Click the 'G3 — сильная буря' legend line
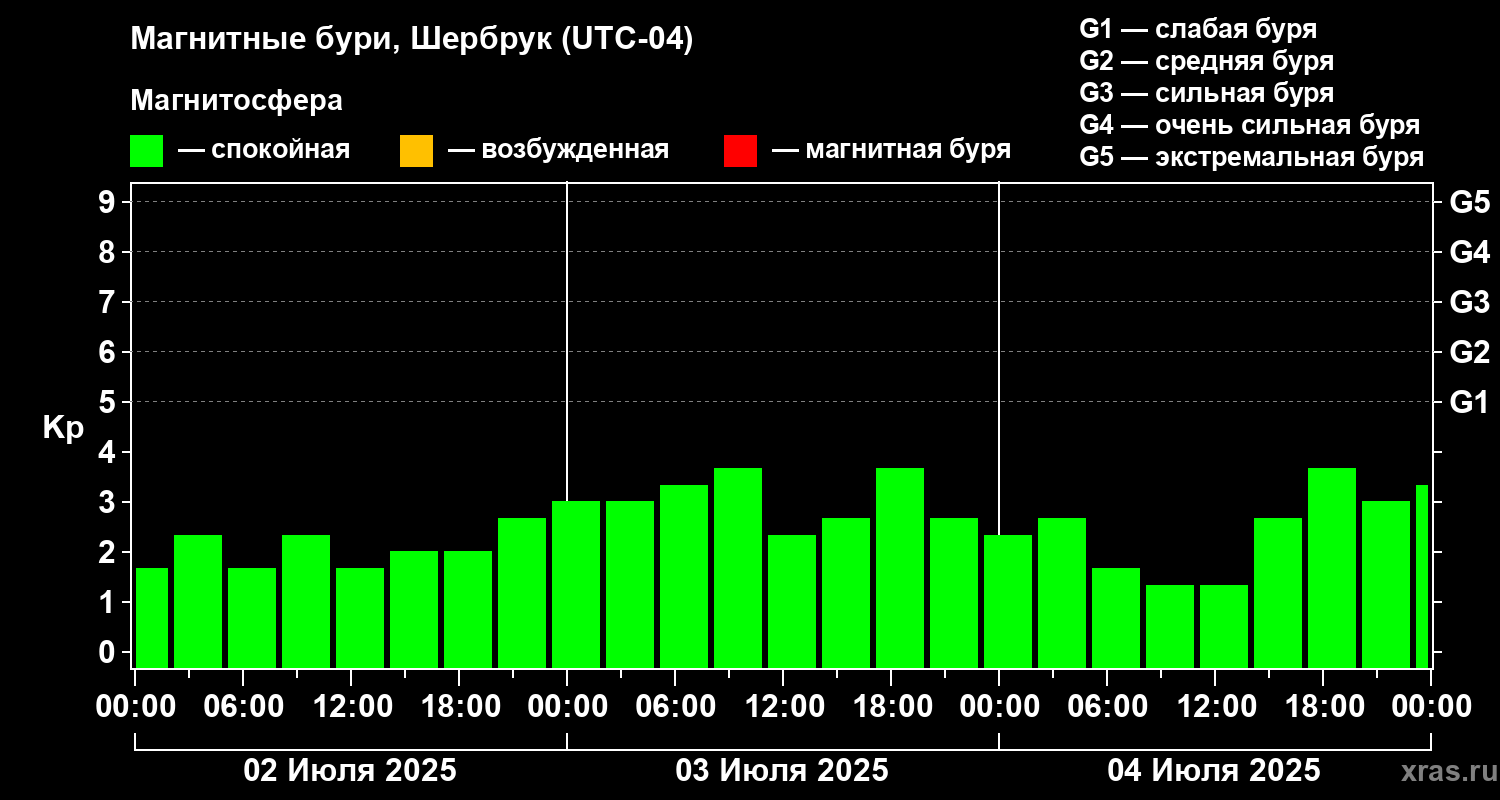The height and width of the screenshot is (800, 1500). (1206, 93)
